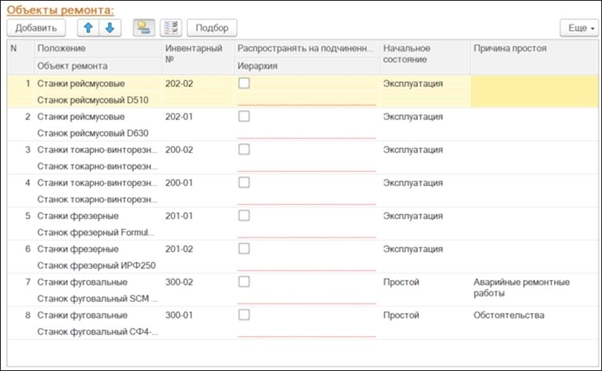Click the move row up arrow icon
The width and height of the screenshot is (602, 371).
(88, 28)
